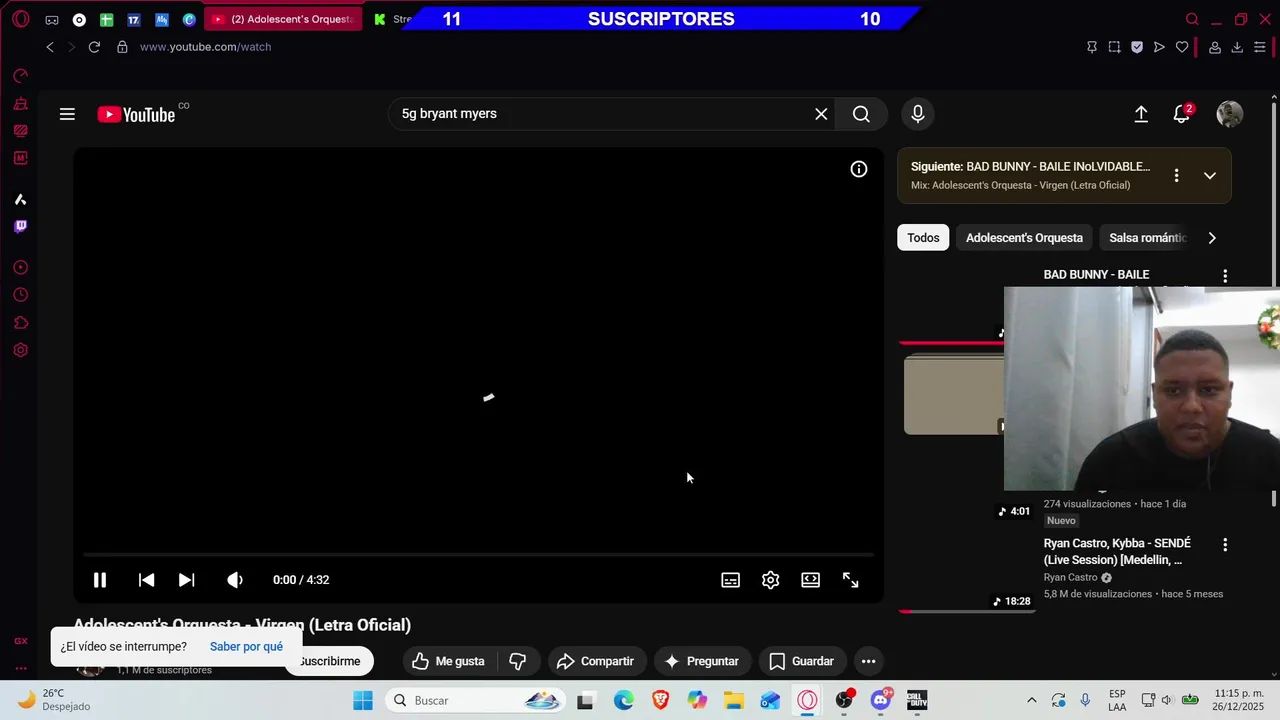This screenshot has height=720, width=1280.
Task: Start voice search with the microphone
Action: coord(918,114)
